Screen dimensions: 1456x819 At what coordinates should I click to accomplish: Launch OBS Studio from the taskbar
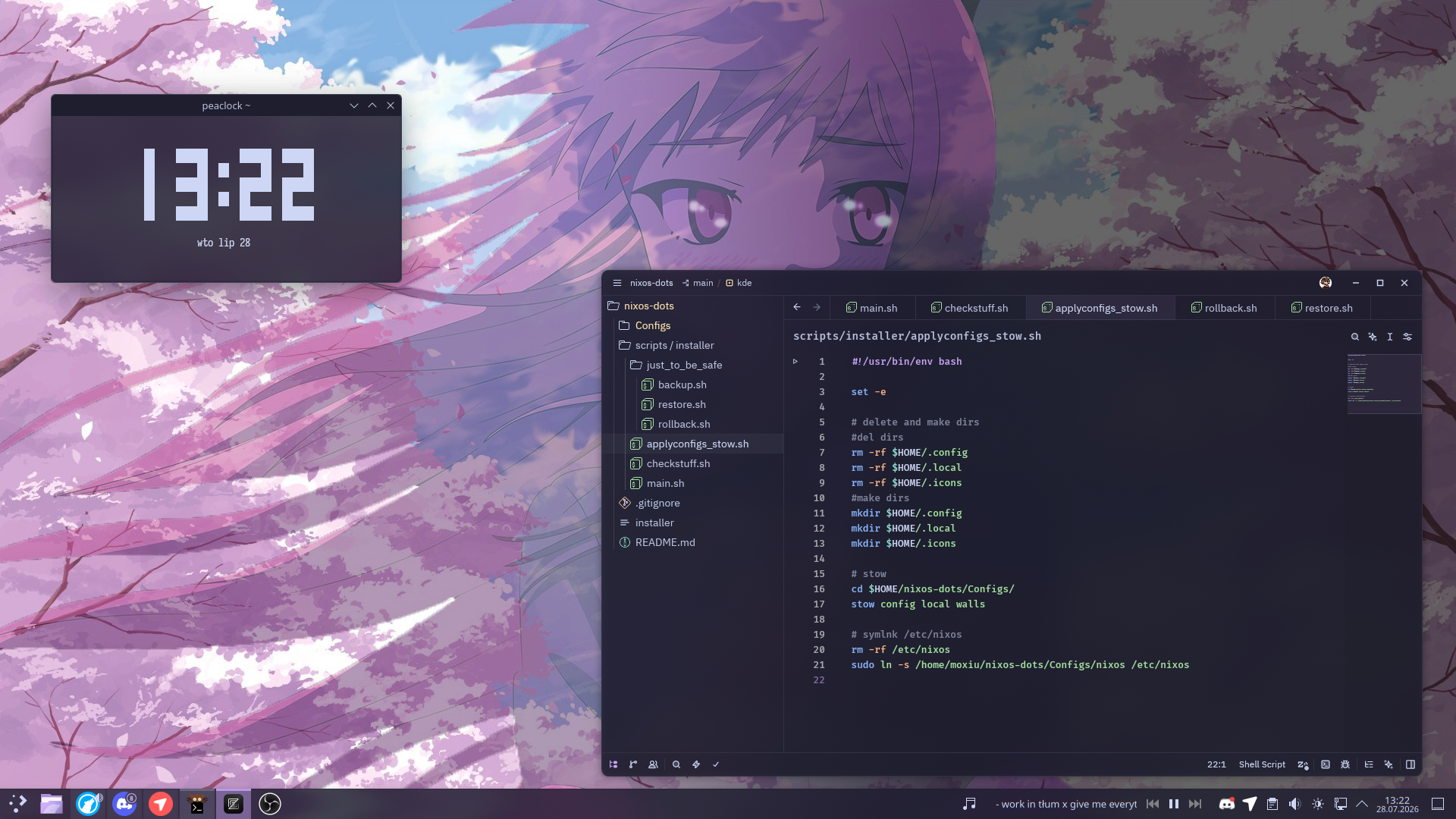point(270,804)
